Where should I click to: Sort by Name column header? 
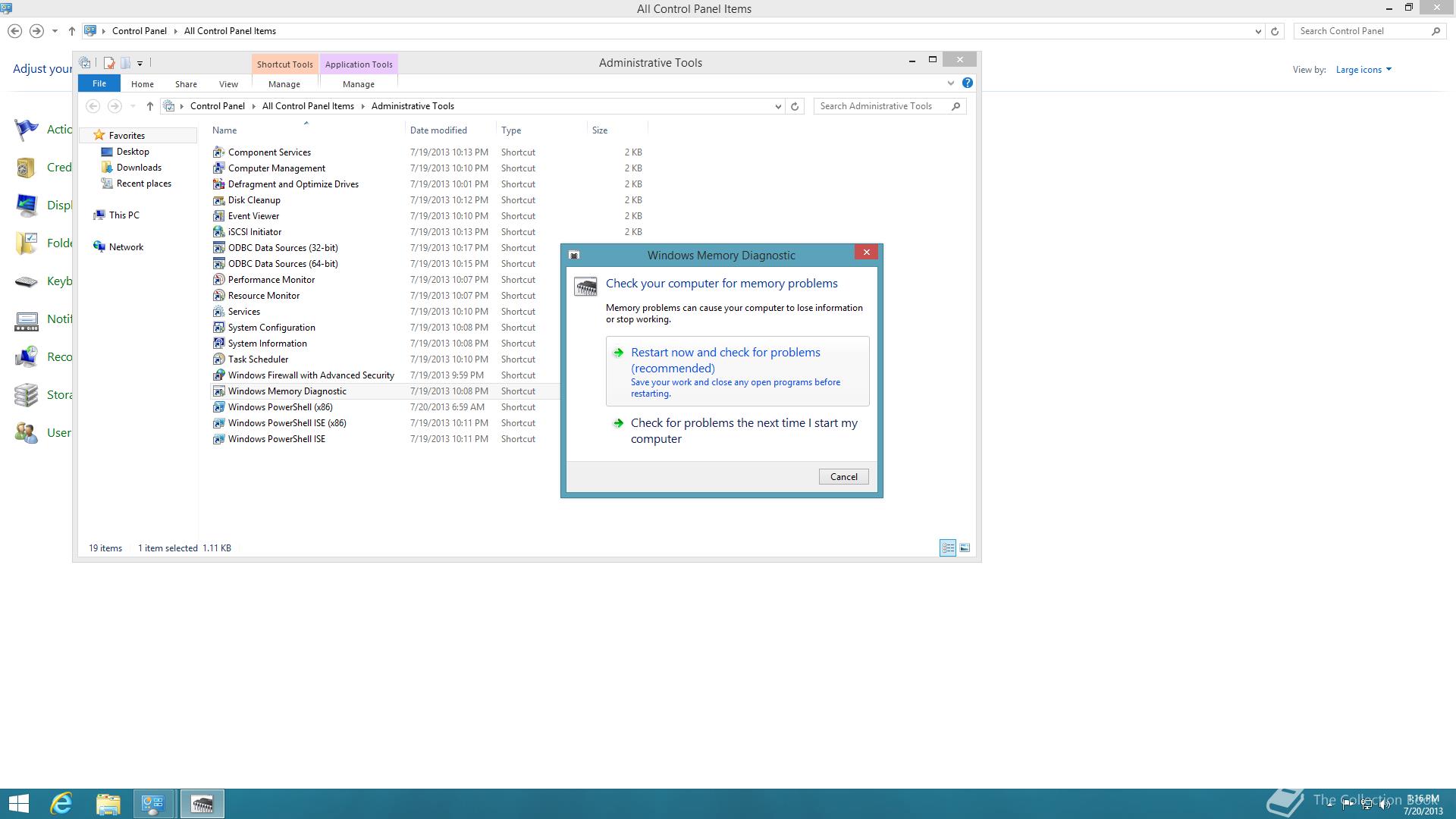(x=307, y=130)
